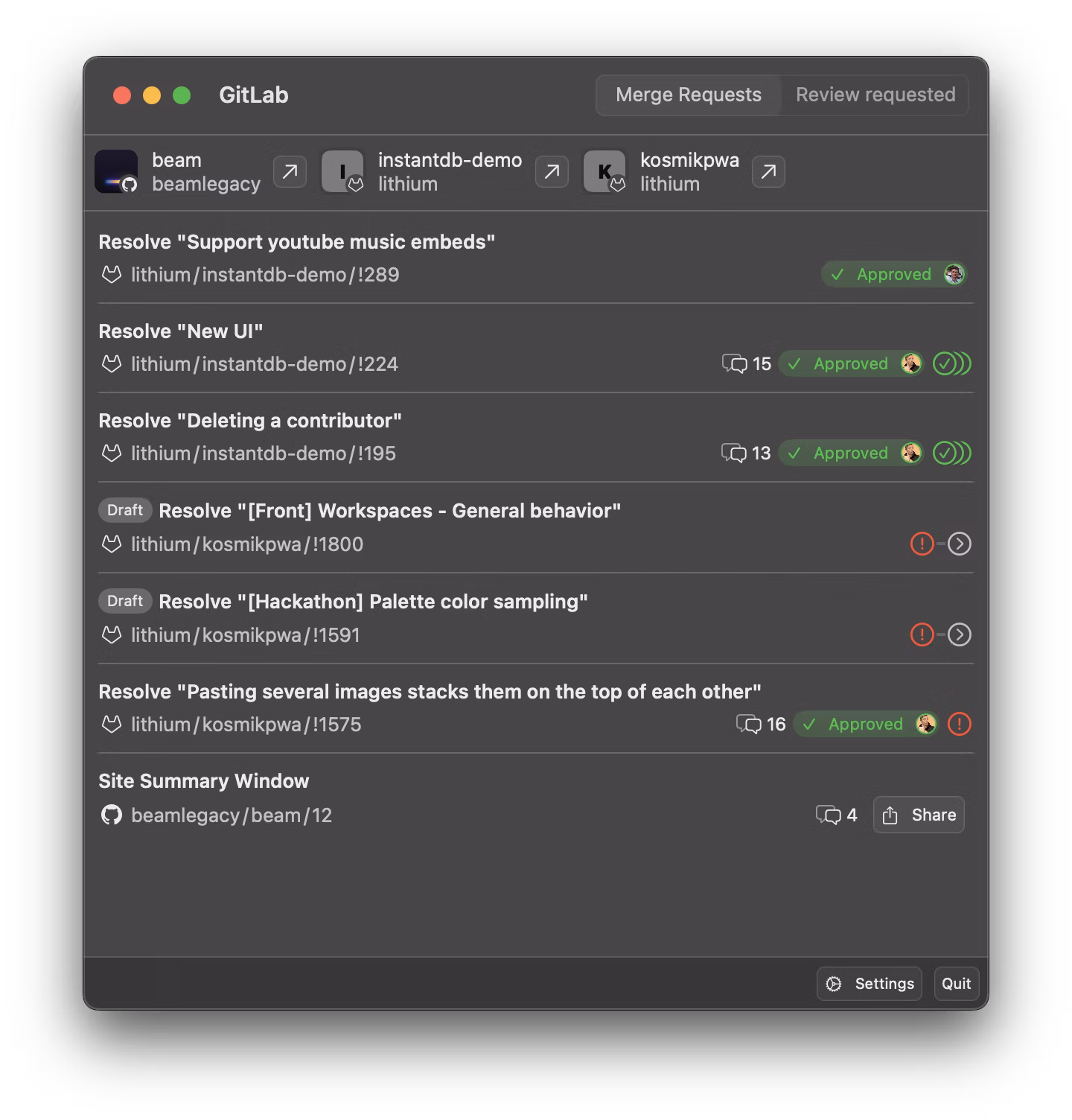Click failed pipeline status on !1575
Viewport: 1072px width, 1120px height.
[960, 725]
